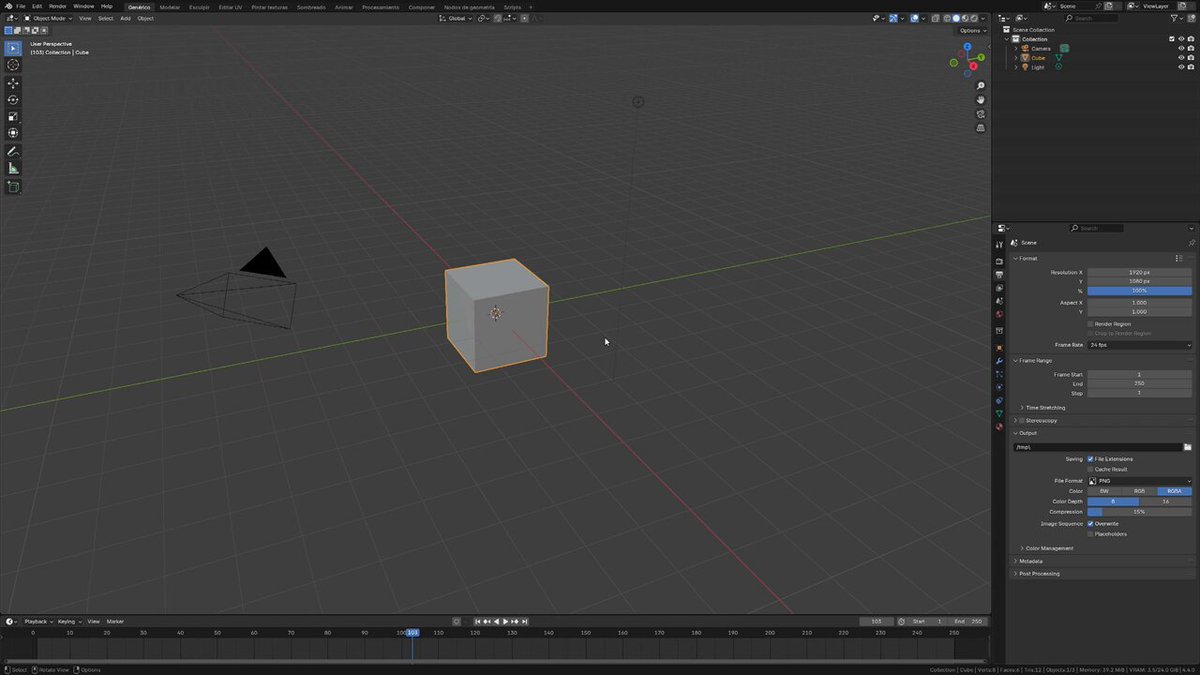Enable the Render Region checkbox

click(x=1090, y=324)
